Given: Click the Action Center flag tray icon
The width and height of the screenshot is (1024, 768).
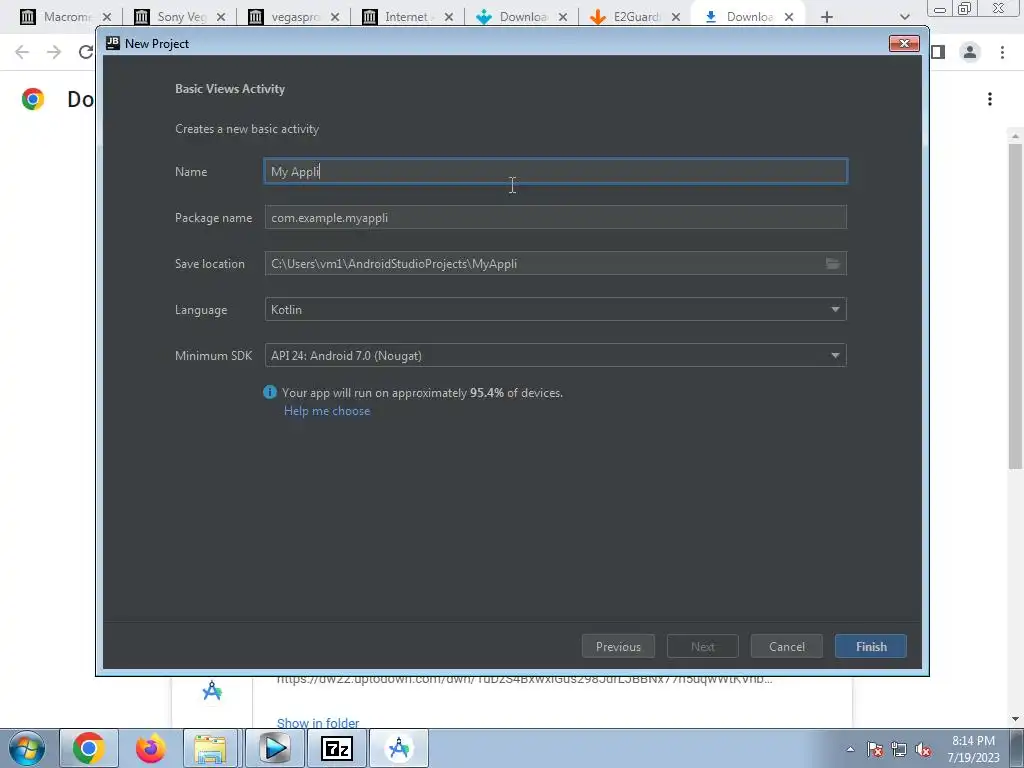Looking at the screenshot, I should [875, 749].
